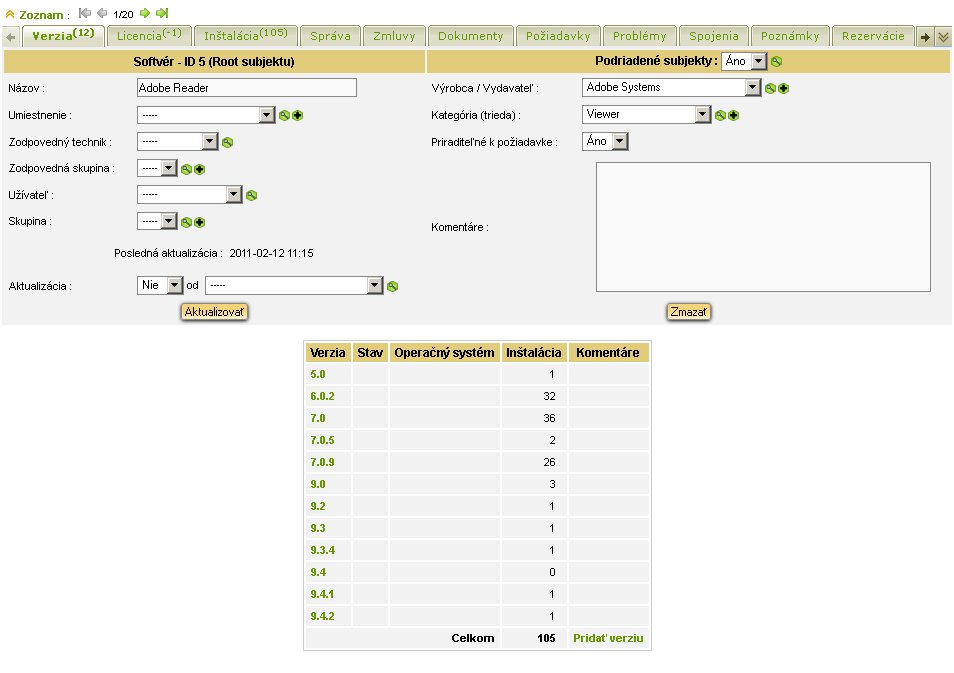954x673 pixels.
Task: Edit Umiestnenie entry with the search icon
Action: (284, 116)
